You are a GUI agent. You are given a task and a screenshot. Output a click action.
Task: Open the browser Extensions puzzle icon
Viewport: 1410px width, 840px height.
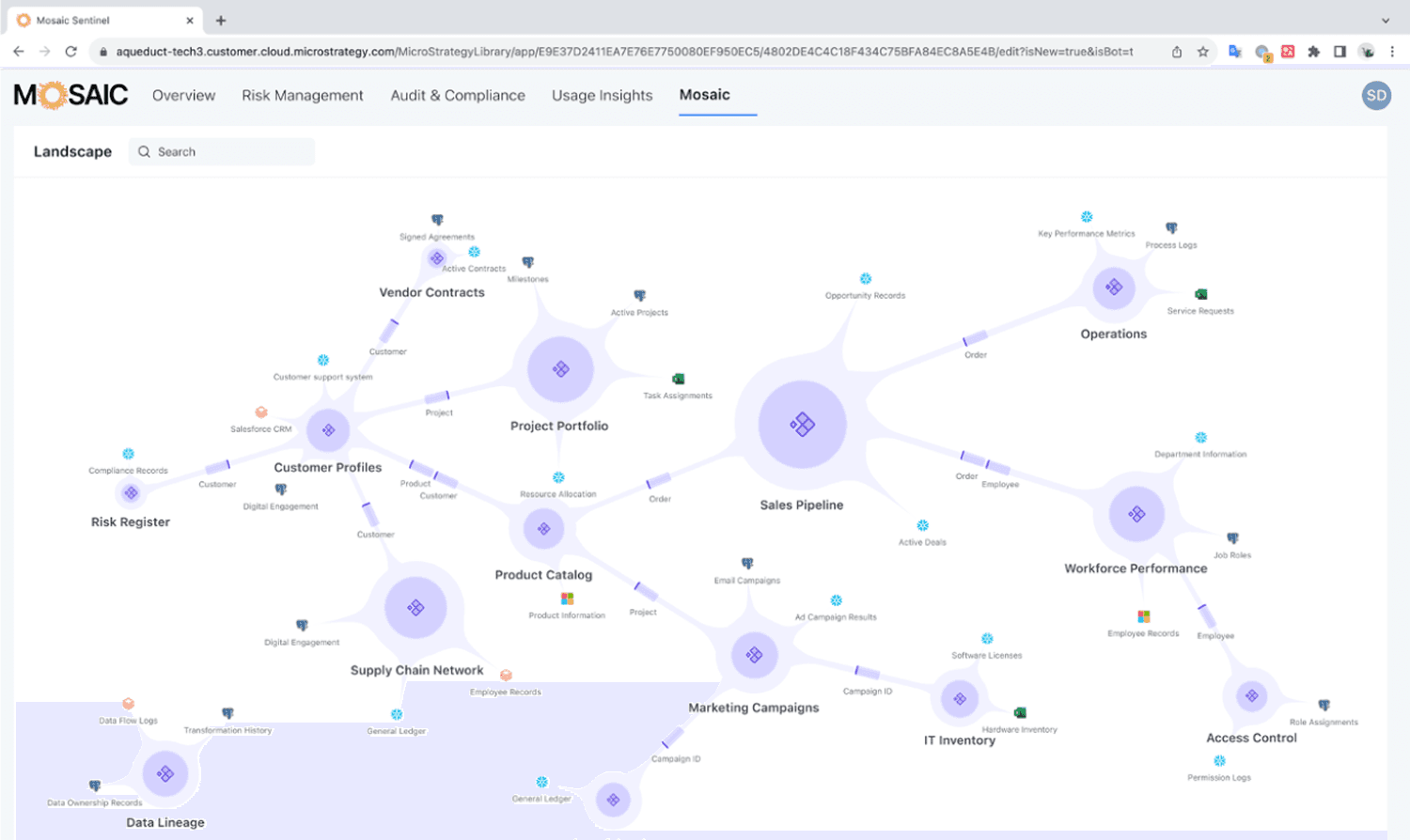pos(1313,52)
